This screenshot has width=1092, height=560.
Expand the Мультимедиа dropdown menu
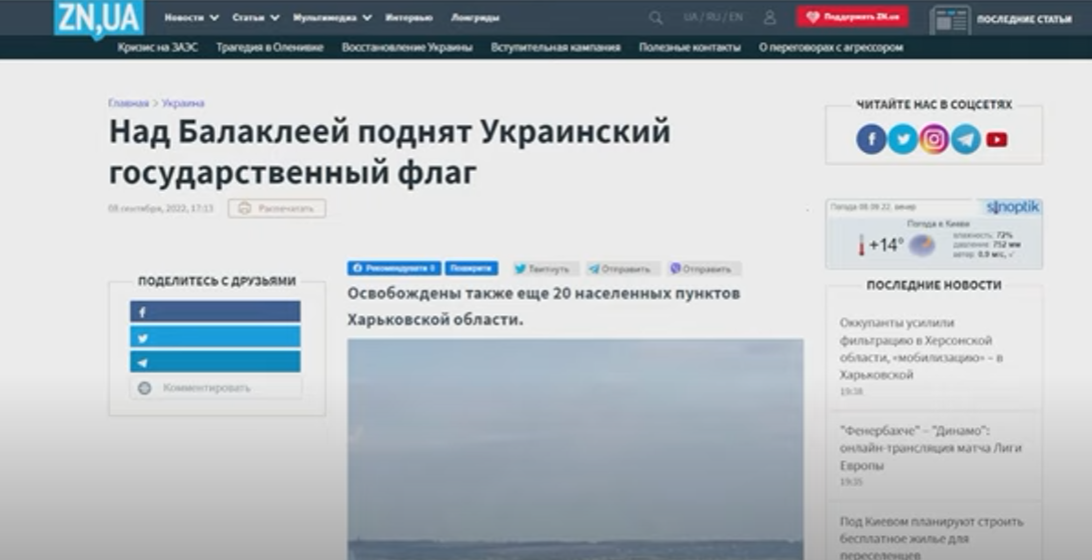click(332, 17)
